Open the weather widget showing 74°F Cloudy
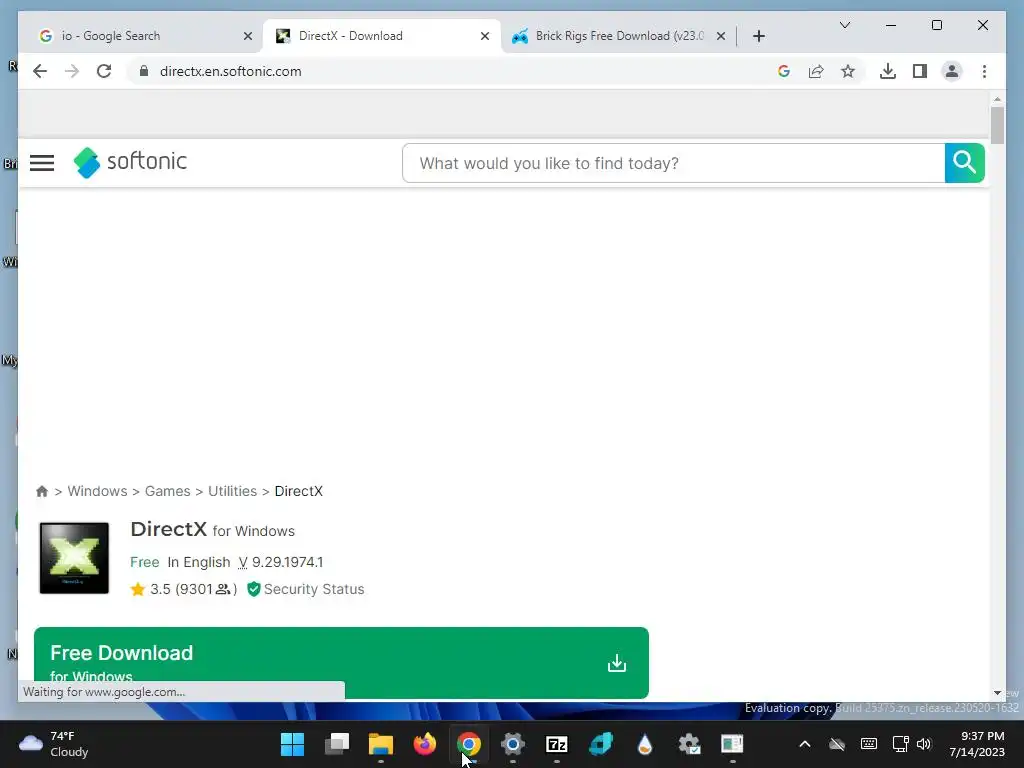Viewport: 1024px width, 768px height. (x=55, y=744)
